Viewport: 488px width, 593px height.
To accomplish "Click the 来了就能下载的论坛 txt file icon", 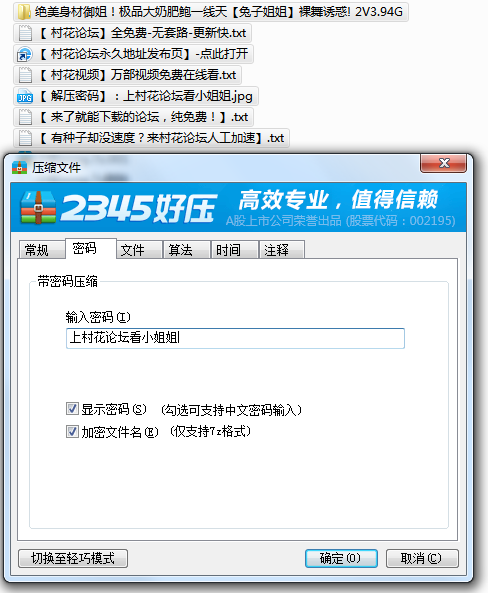I will (25, 117).
